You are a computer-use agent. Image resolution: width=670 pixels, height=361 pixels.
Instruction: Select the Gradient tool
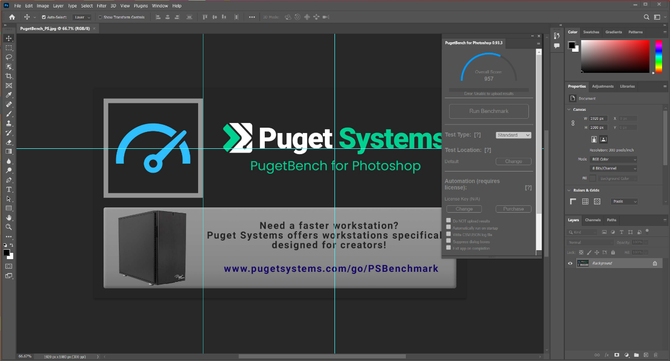pos(9,151)
